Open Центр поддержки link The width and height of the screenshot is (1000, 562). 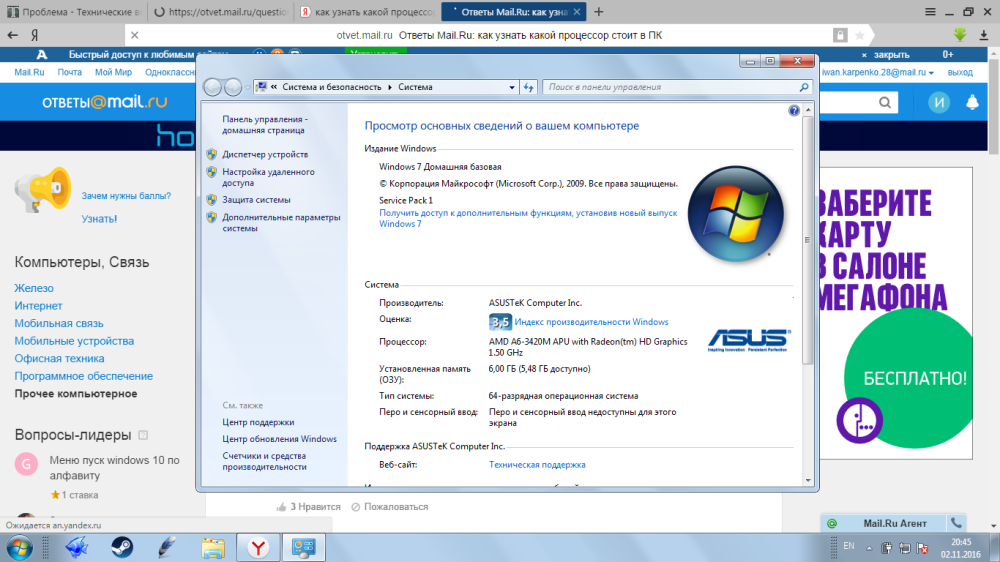(x=258, y=422)
